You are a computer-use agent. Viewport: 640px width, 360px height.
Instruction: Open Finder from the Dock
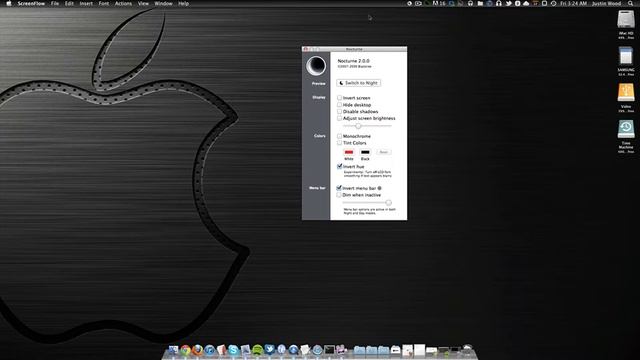tap(173, 350)
